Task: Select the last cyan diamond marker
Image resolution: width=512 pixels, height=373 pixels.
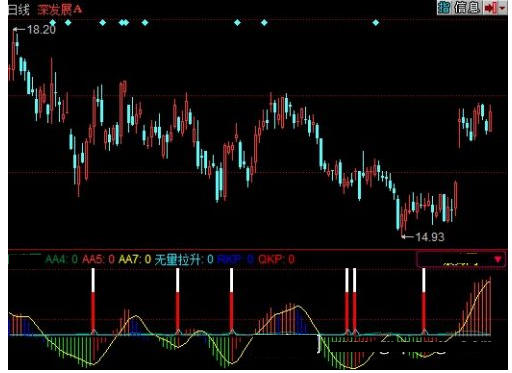Action: click(376, 23)
